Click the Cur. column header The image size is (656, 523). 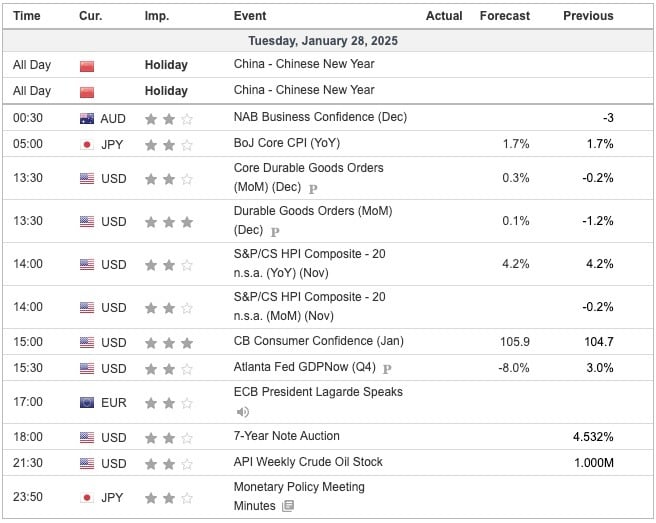click(x=91, y=16)
